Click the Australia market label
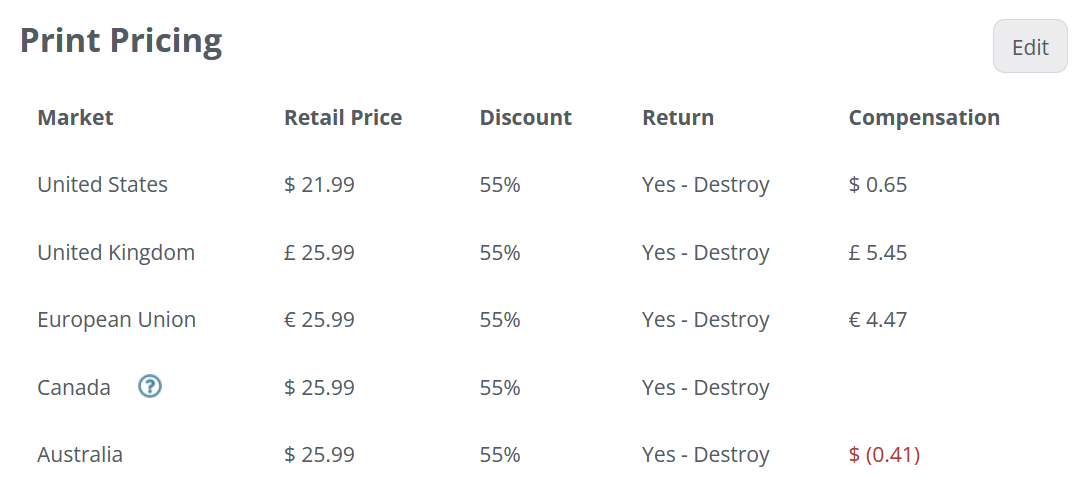This screenshot has height=488, width=1077. coord(80,455)
